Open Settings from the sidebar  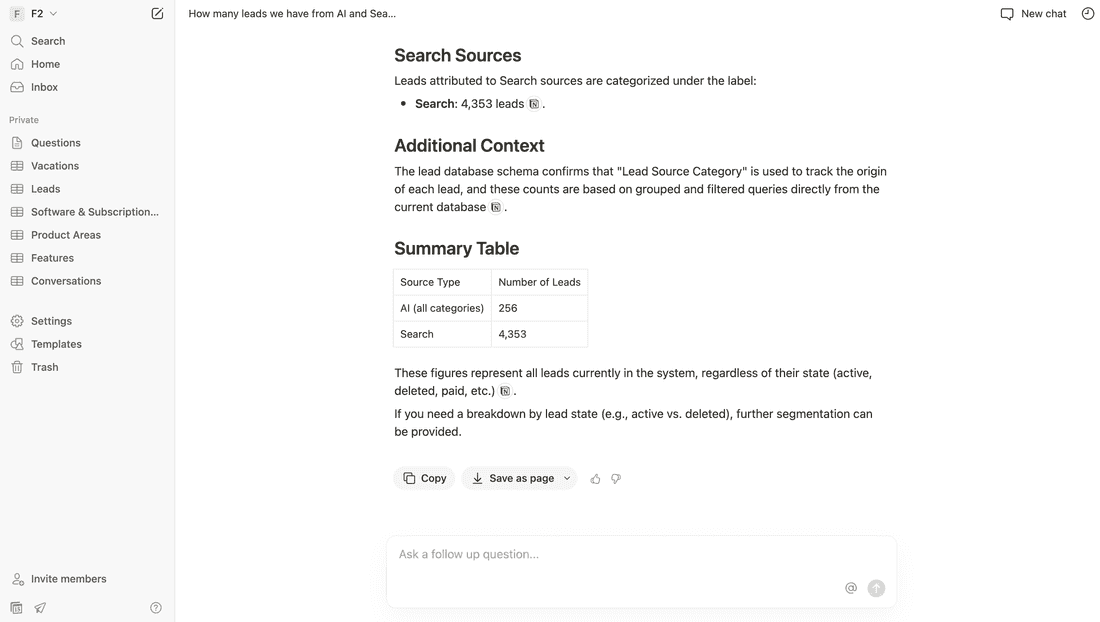pyautogui.click(x=51, y=321)
